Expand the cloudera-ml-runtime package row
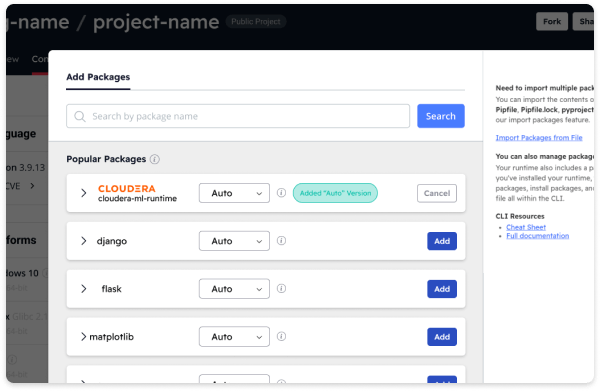Viewport: 600px width, 391px height. (84, 193)
